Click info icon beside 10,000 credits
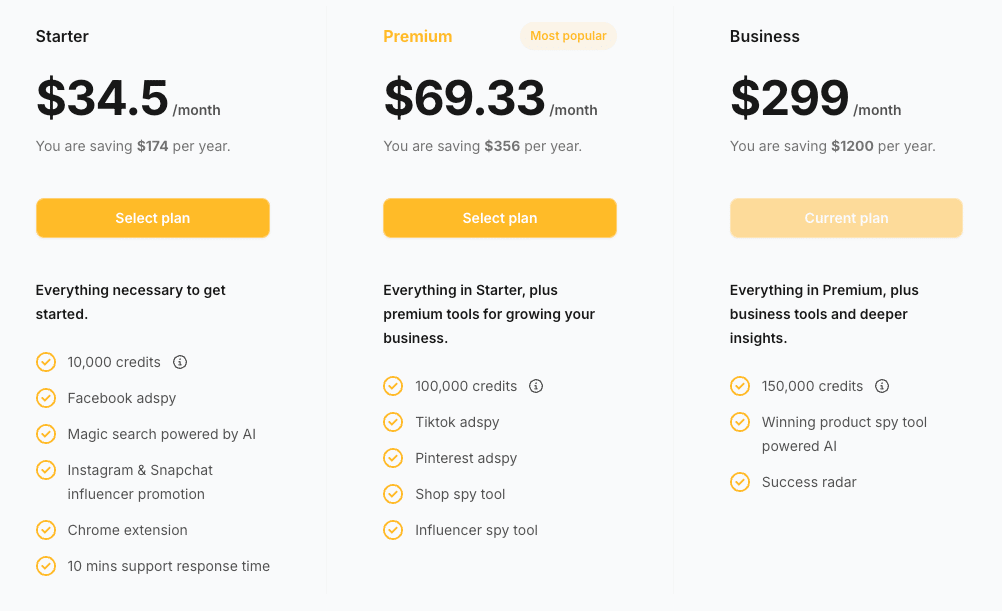The height and width of the screenshot is (611, 1002). [180, 362]
